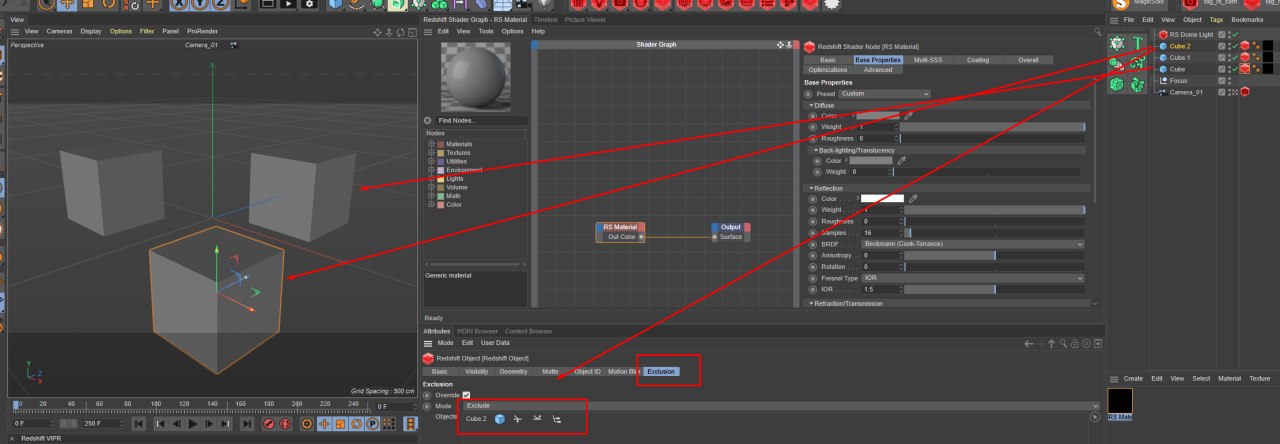Click eyedropper beside Translucency Color

[x=901, y=160]
